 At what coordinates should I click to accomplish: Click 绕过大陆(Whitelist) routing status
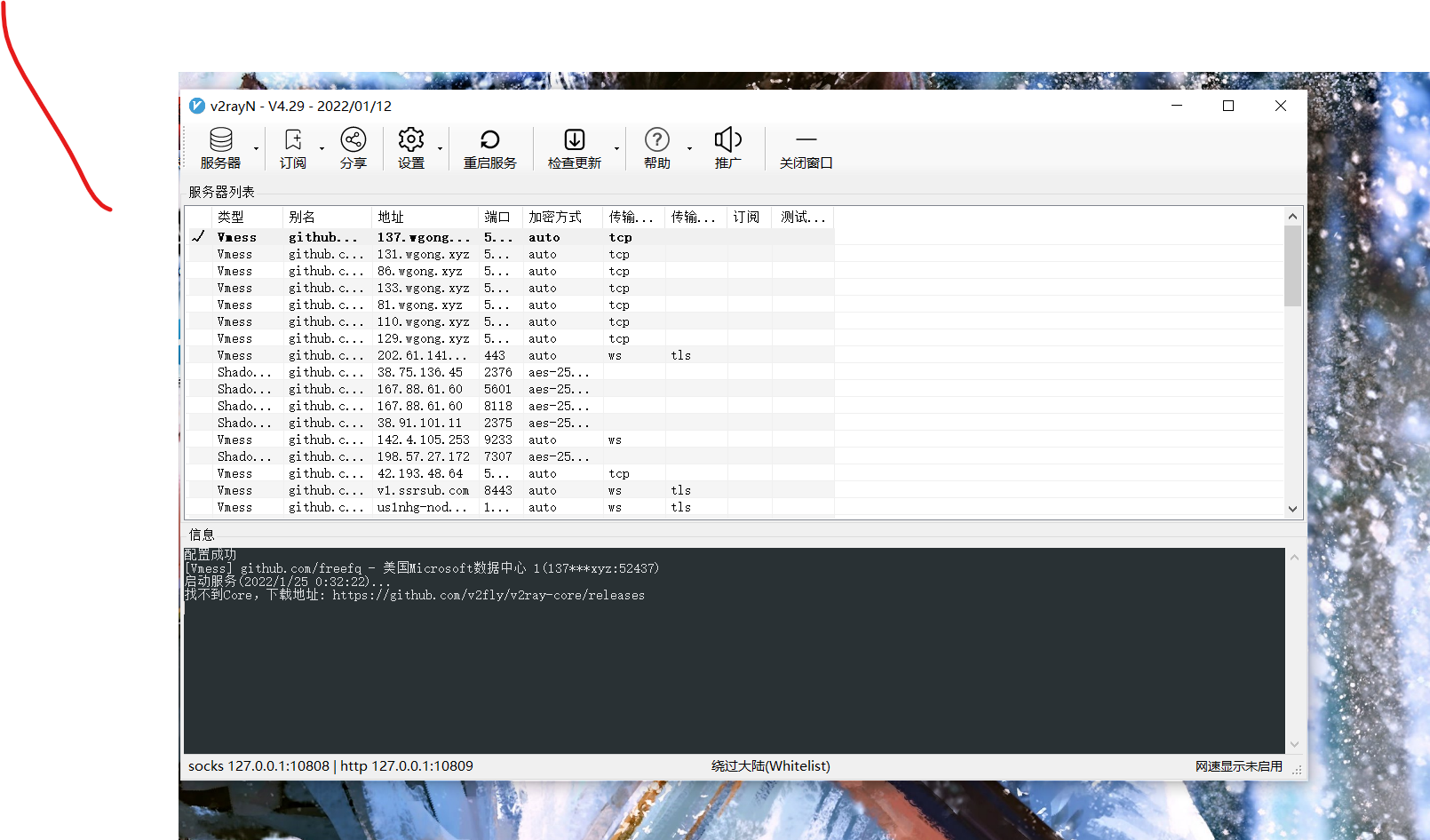pos(771,765)
